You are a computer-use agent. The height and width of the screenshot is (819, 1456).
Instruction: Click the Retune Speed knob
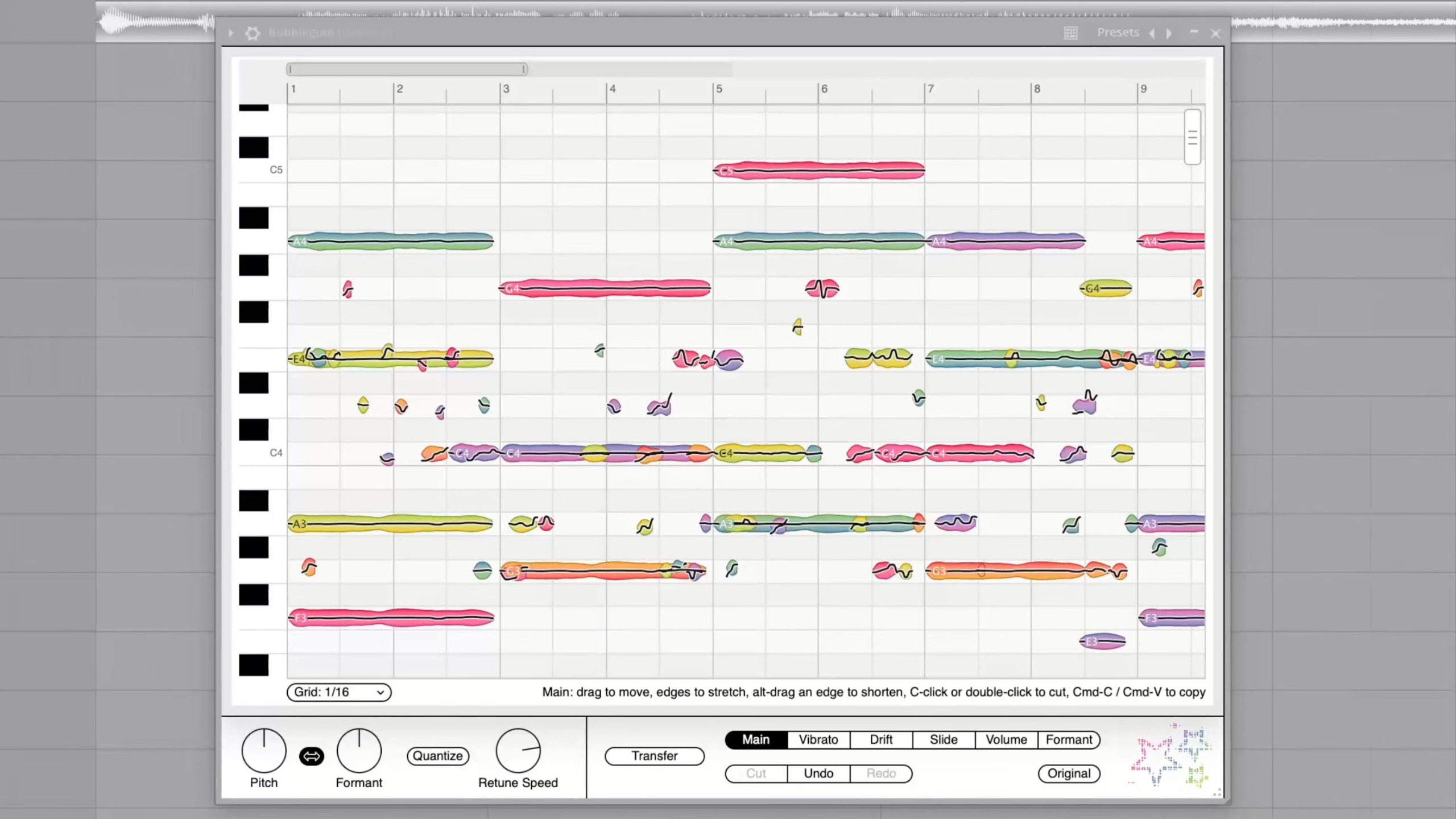(518, 751)
